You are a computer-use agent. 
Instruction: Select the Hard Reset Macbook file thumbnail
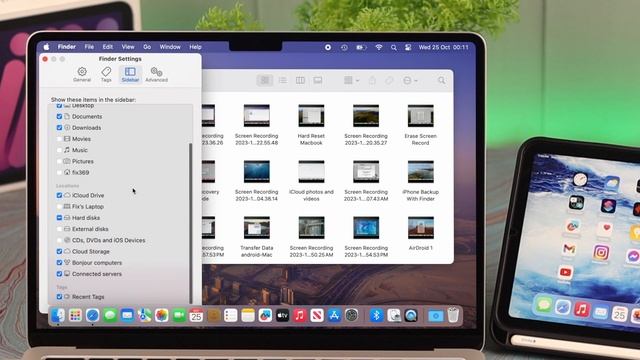[x=311, y=116]
